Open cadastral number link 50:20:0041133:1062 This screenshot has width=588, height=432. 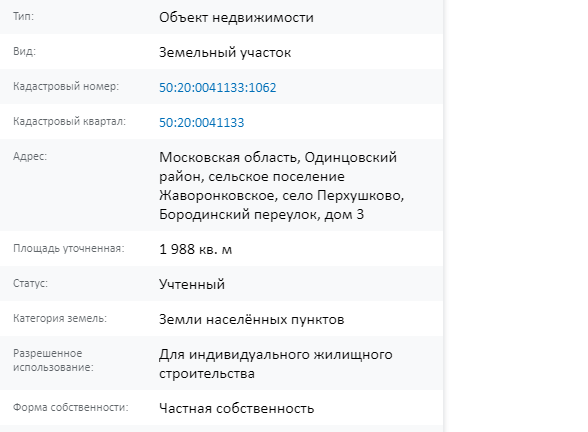point(218,87)
